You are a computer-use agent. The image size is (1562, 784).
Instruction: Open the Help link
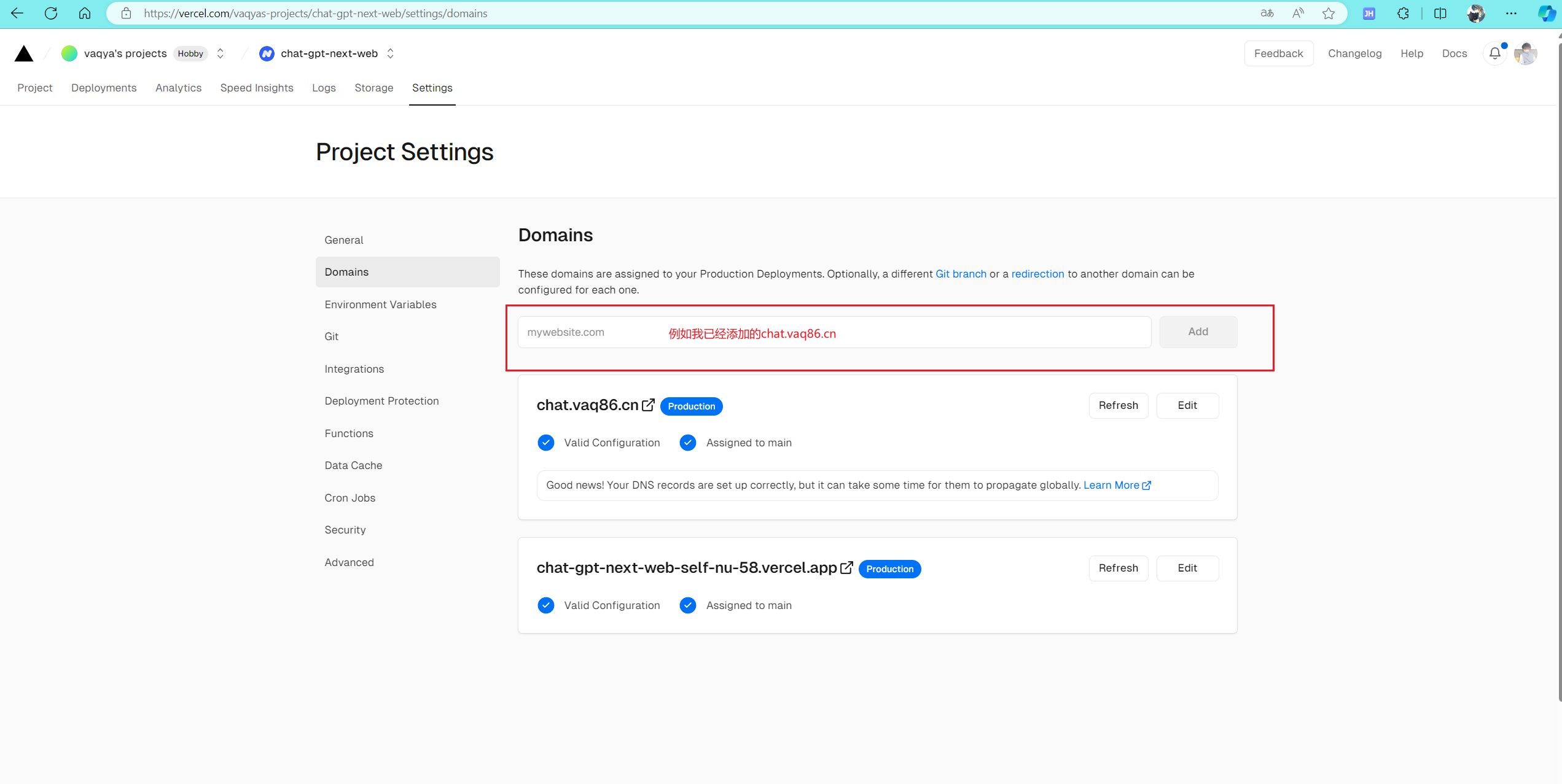click(1412, 53)
